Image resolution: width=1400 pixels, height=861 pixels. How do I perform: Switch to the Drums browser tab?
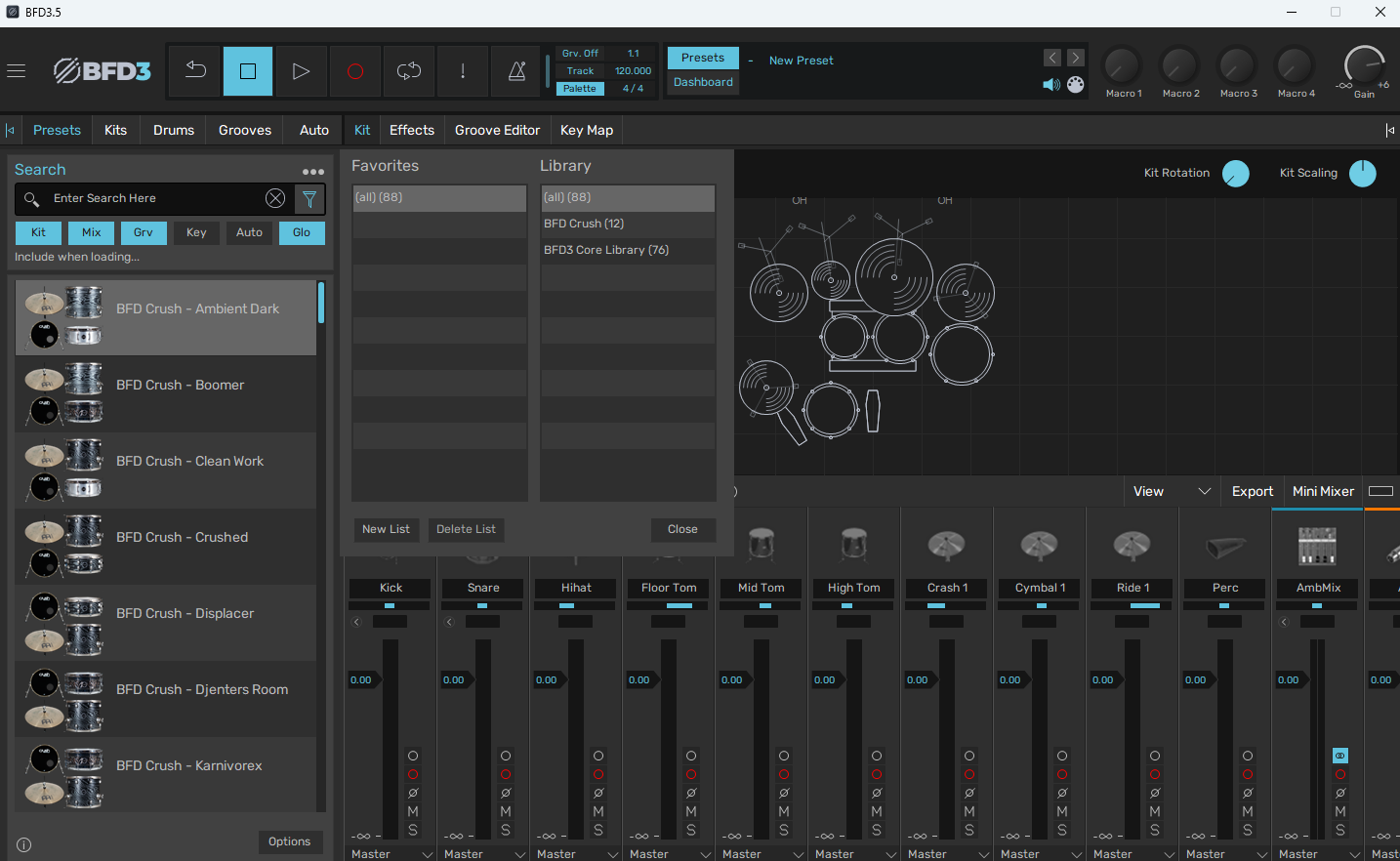click(174, 130)
